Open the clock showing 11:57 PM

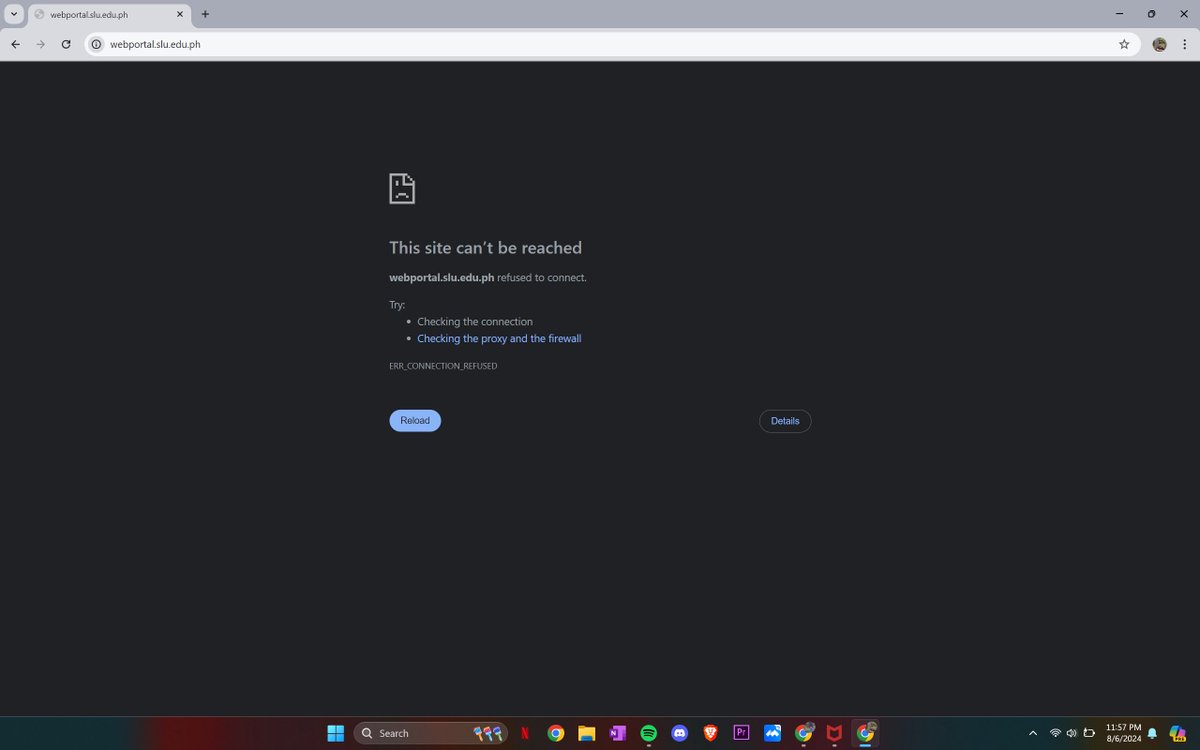coord(1123,733)
